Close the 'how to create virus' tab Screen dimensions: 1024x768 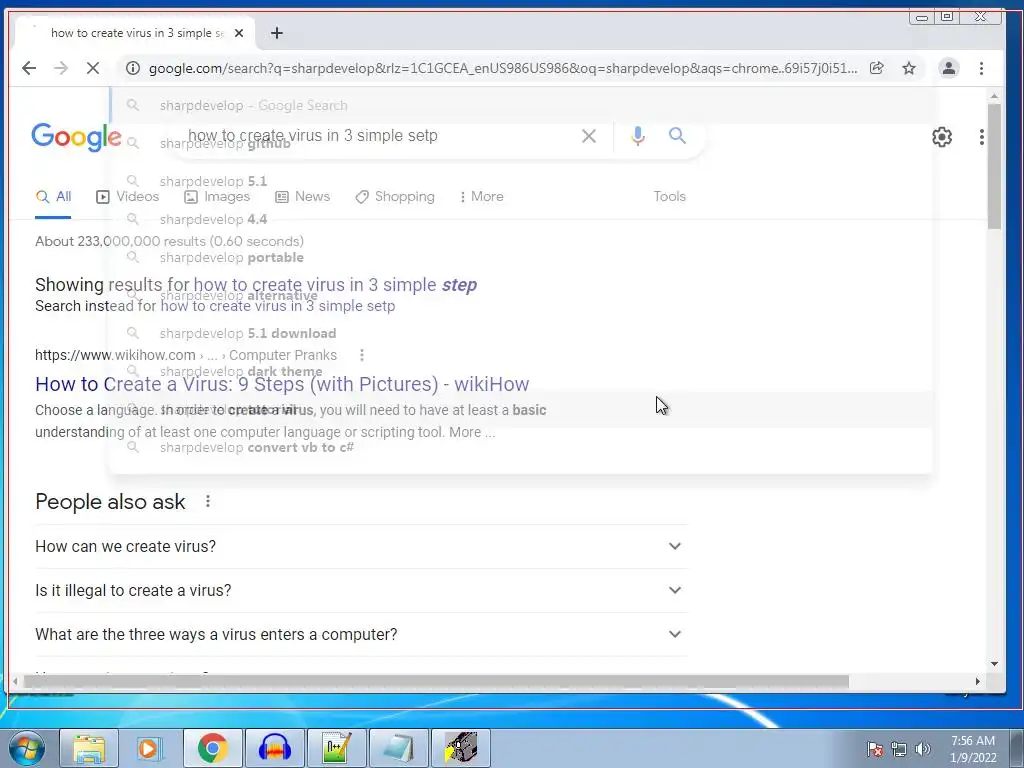pos(239,33)
